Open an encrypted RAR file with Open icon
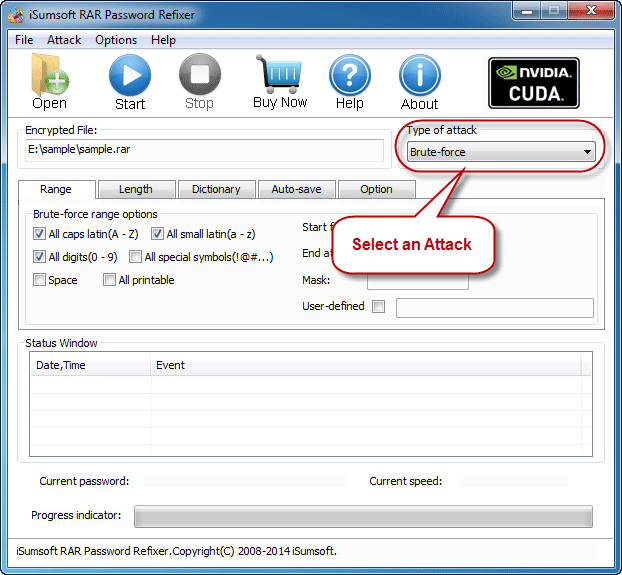The width and height of the screenshot is (622, 575). tap(50, 75)
